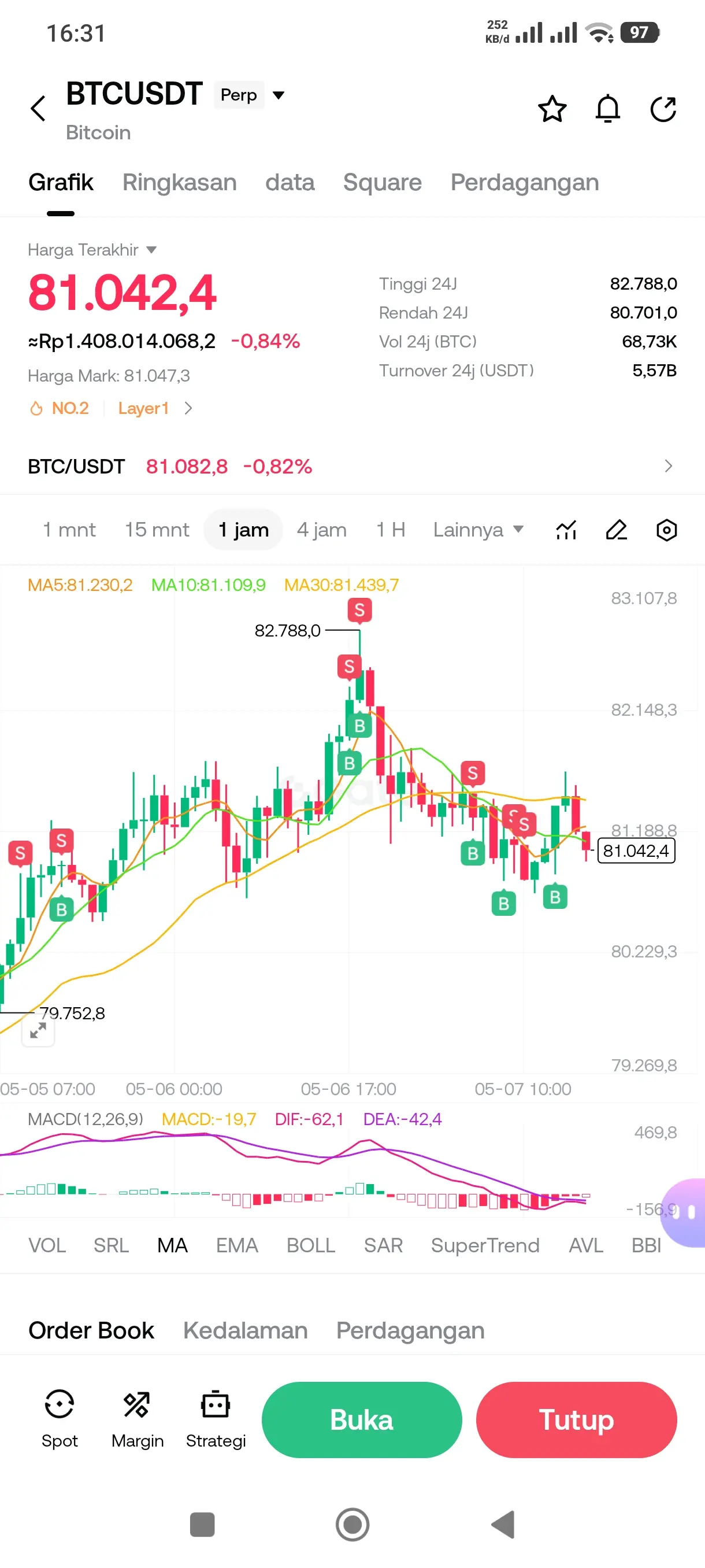Tap the share icon in header

point(663,109)
